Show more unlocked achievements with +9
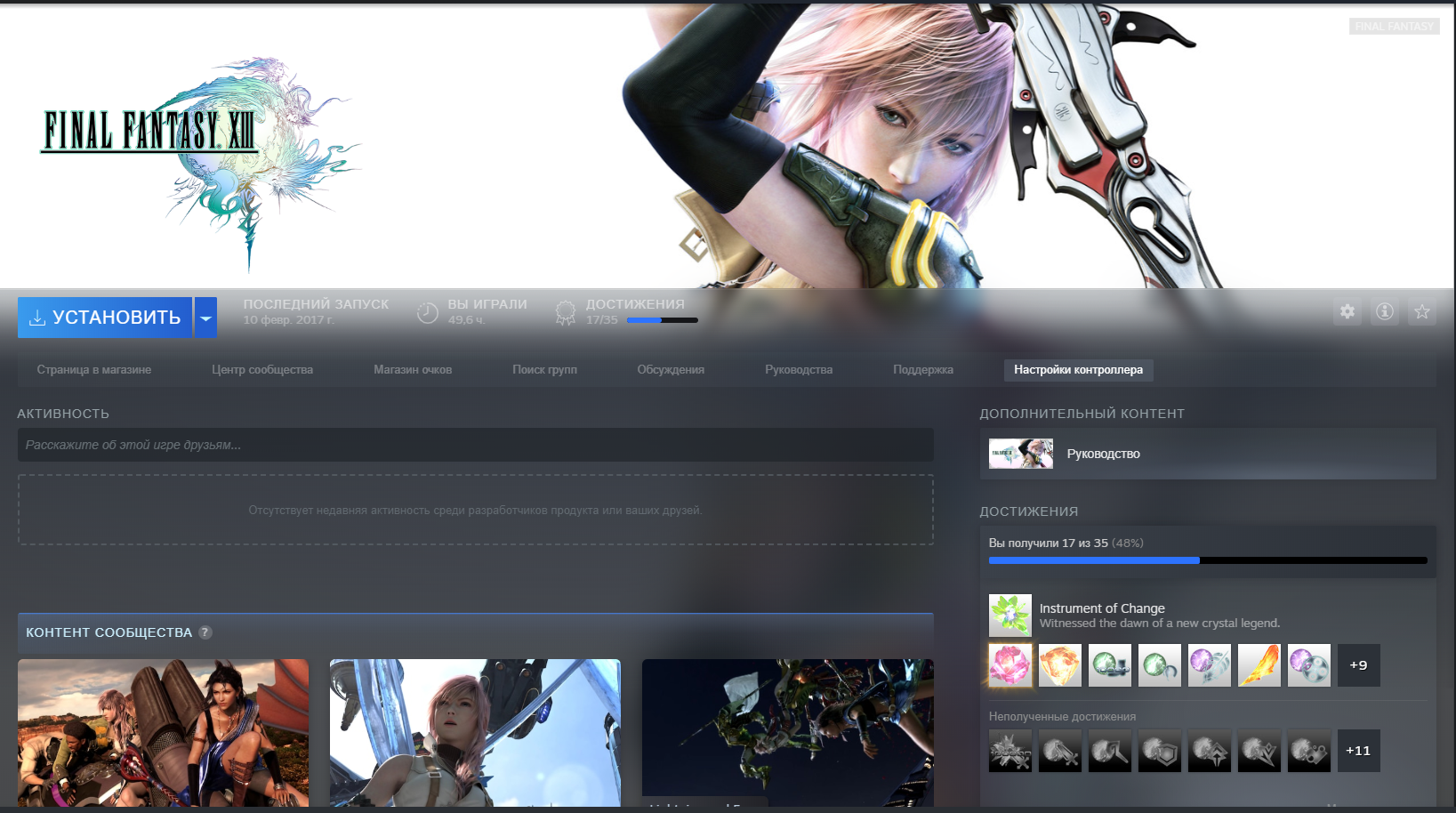 (x=1359, y=665)
